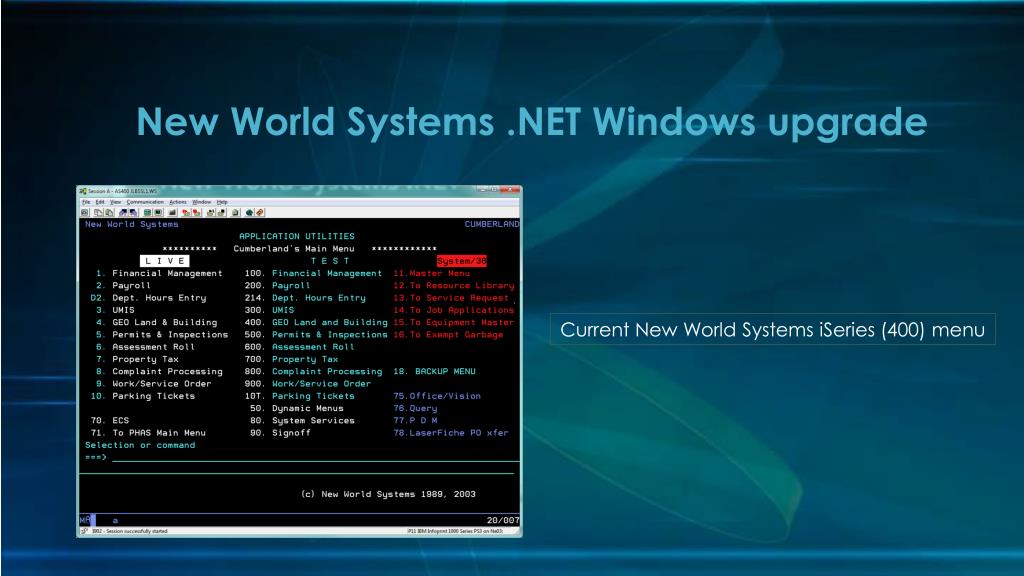1024x576 pixels.
Task: Click the red System/38 header
Action: [x=462, y=261]
